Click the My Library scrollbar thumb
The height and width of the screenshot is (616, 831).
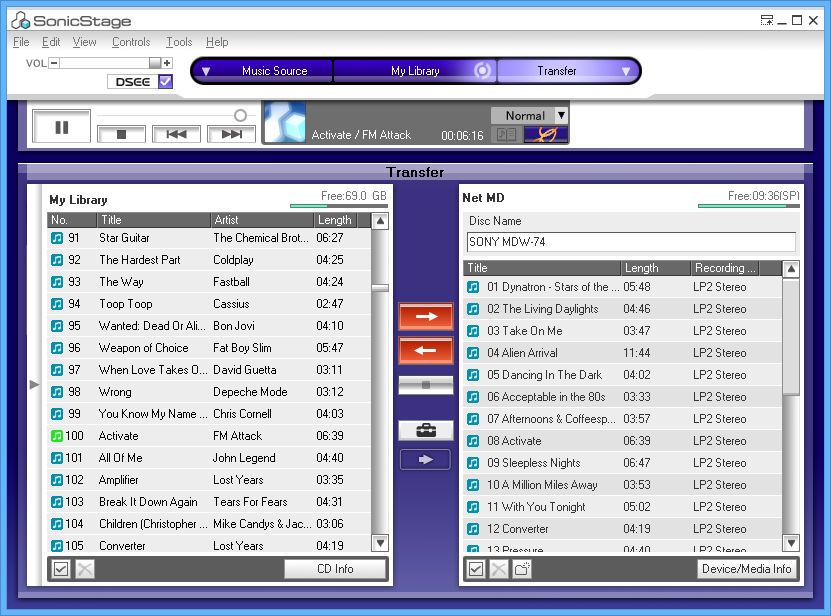click(380, 288)
